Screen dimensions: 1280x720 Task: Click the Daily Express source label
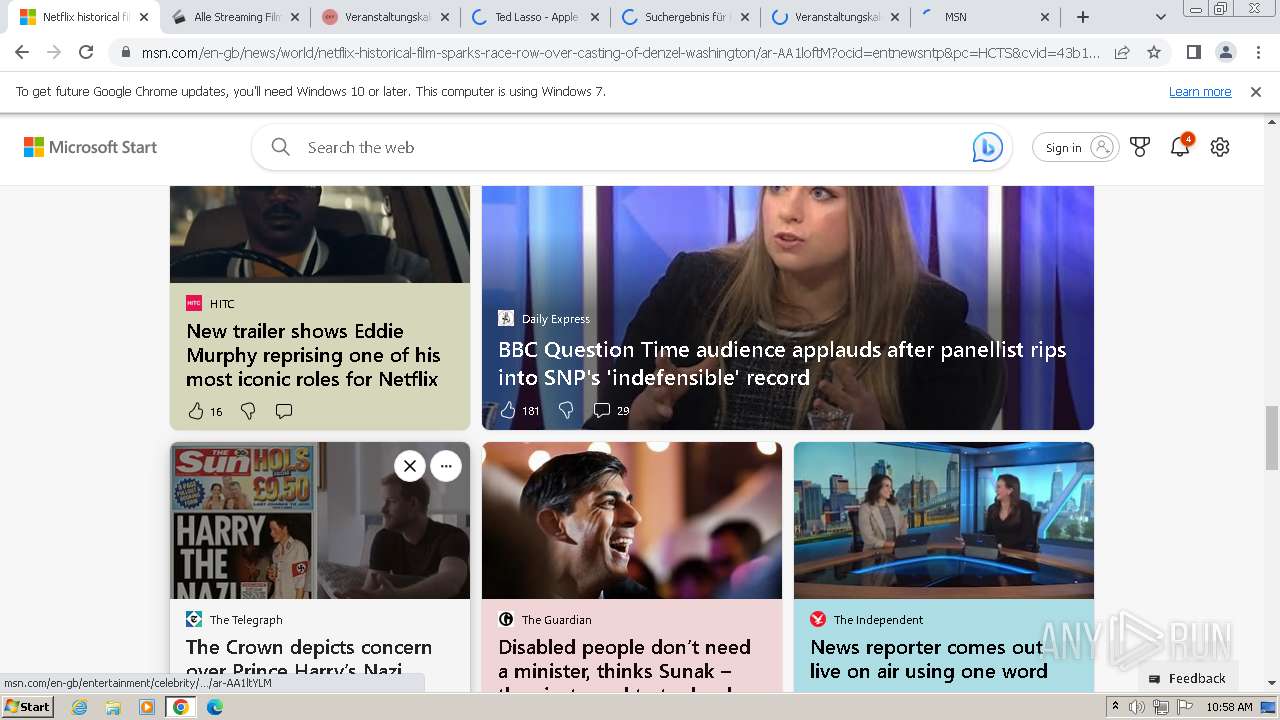click(x=555, y=319)
